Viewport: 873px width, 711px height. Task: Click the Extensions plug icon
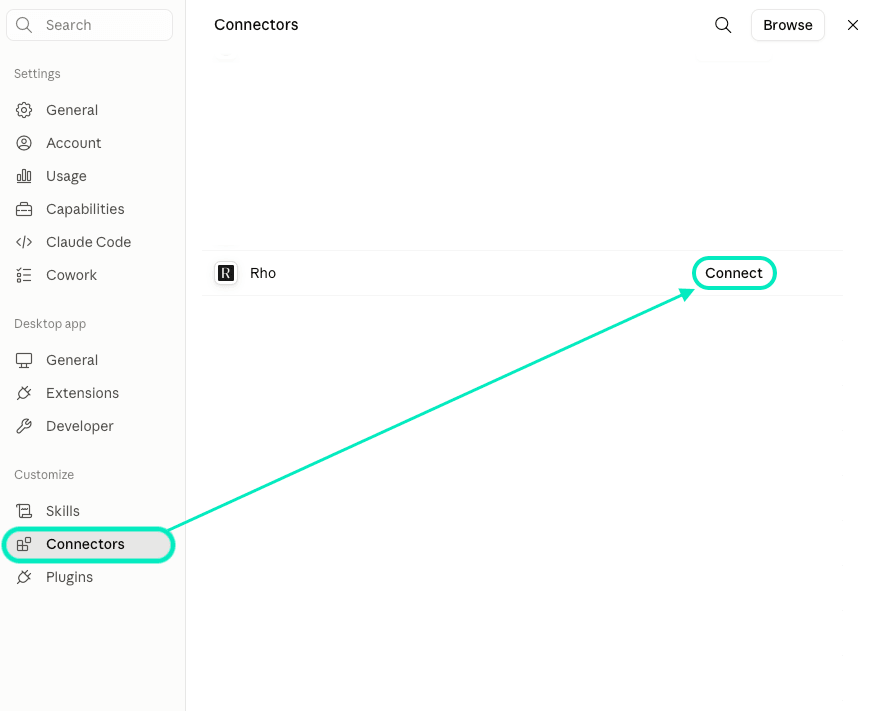click(x=24, y=393)
